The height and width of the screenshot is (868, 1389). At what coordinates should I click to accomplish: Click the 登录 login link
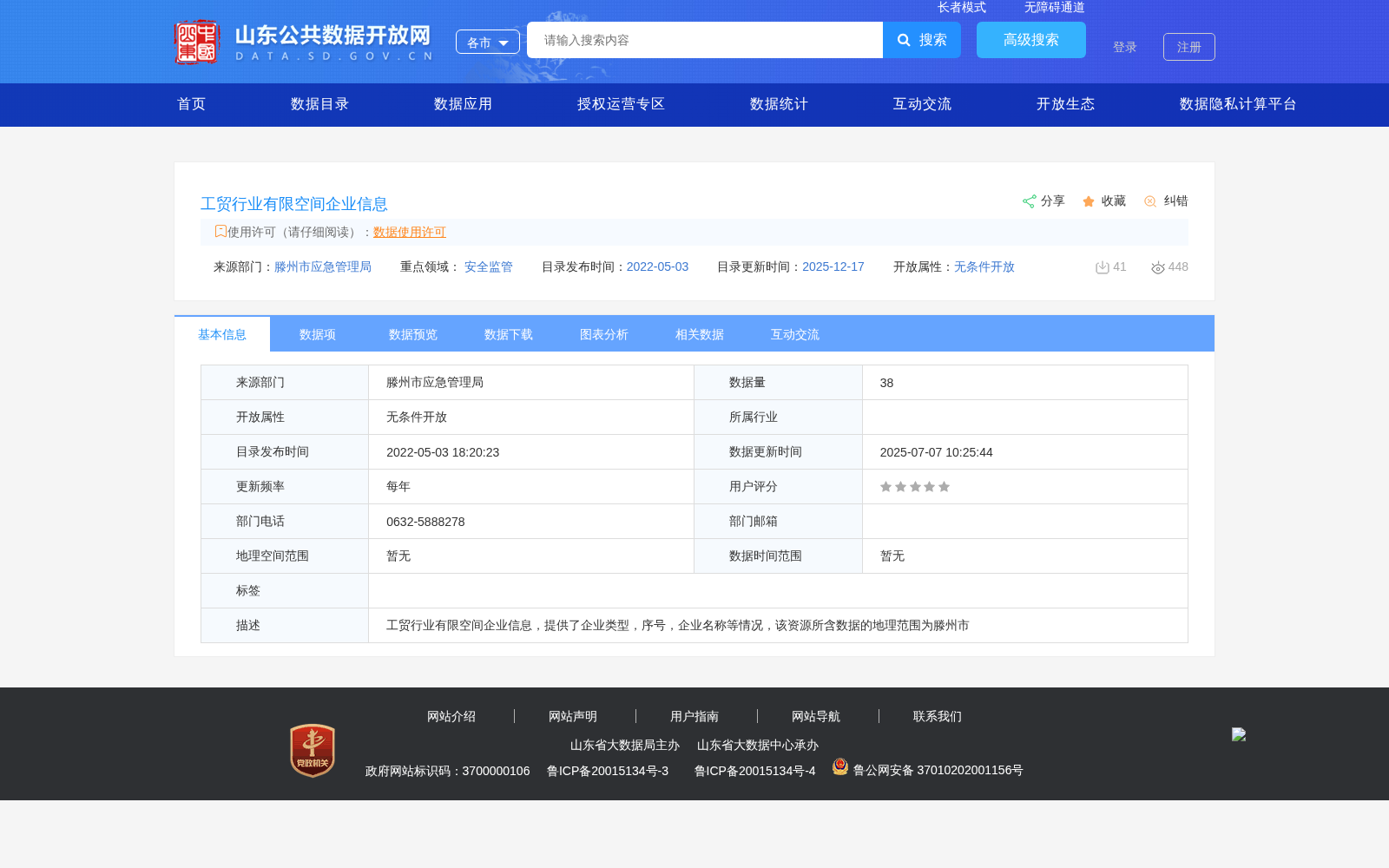(x=1125, y=47)
